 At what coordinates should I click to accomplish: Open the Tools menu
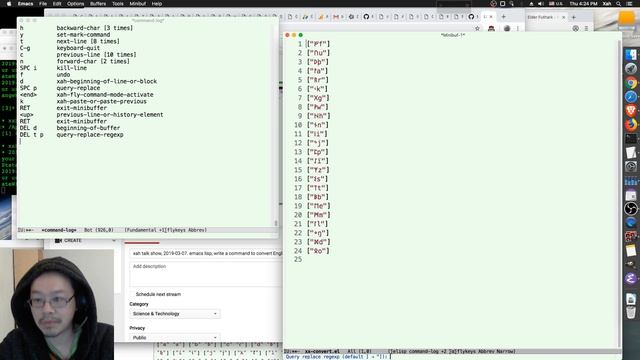click(x=118, y=4)
